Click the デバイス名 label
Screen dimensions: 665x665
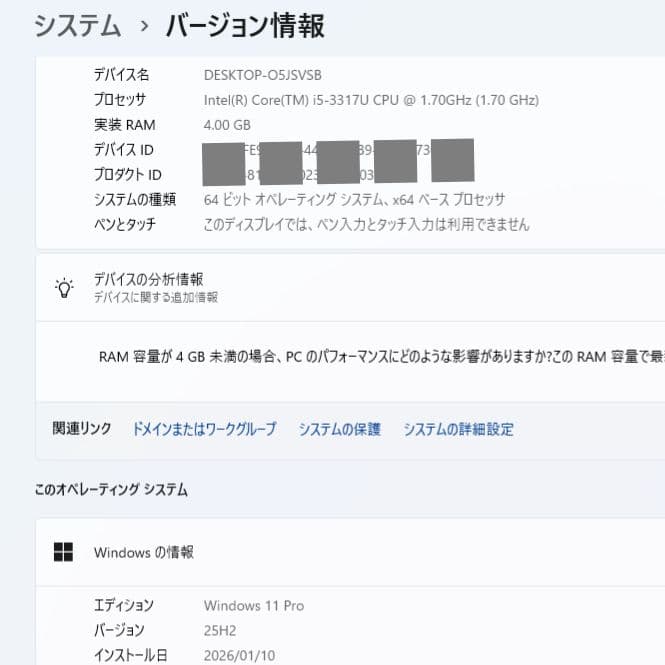point(121,75)
